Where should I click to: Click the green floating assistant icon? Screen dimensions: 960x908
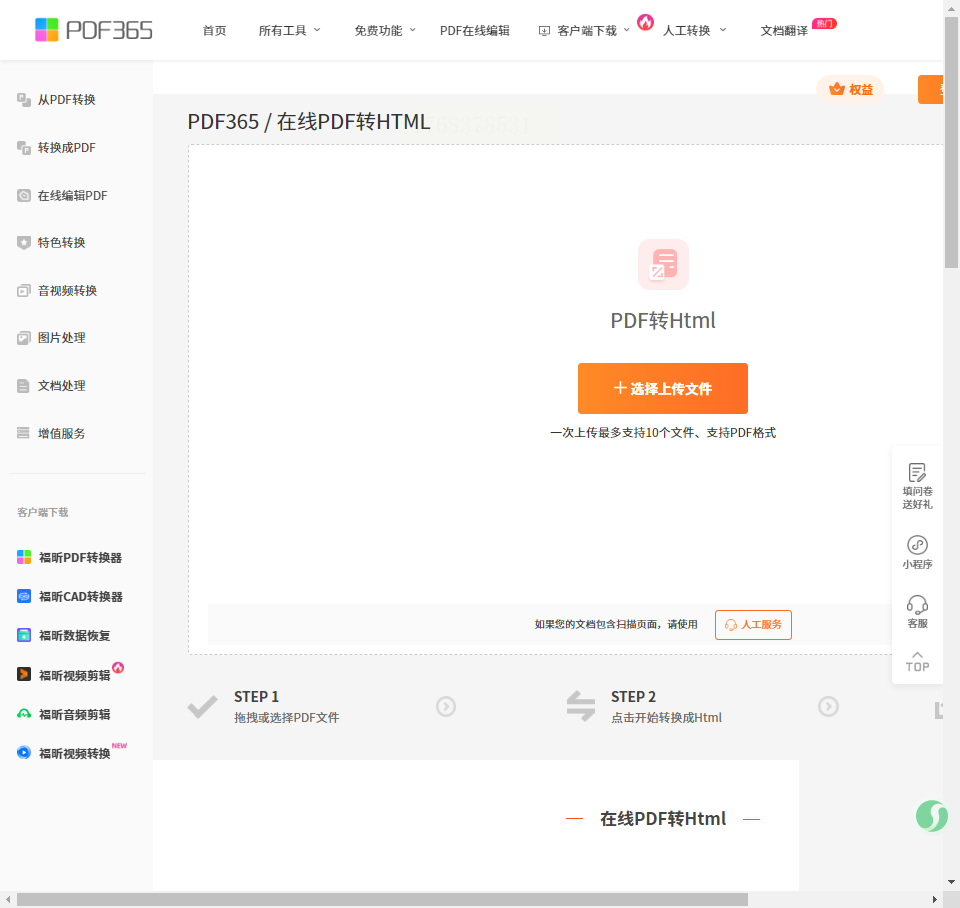[x=932, y=816]
